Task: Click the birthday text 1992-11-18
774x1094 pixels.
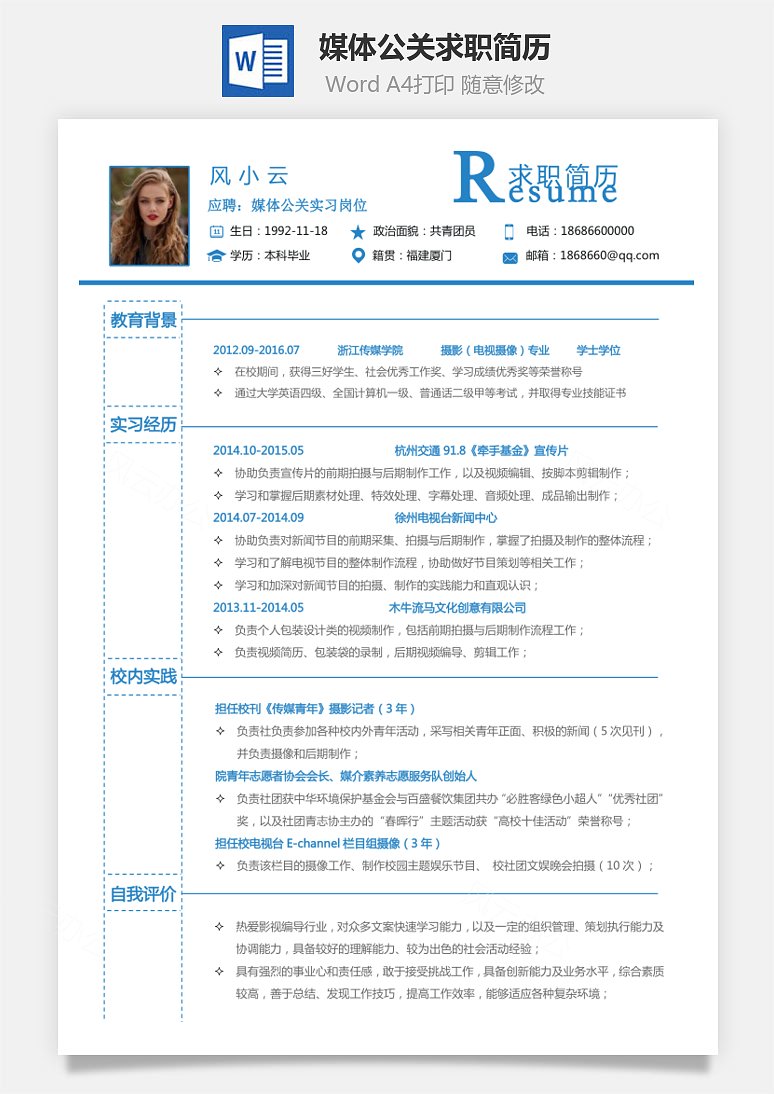Action: 296,231
